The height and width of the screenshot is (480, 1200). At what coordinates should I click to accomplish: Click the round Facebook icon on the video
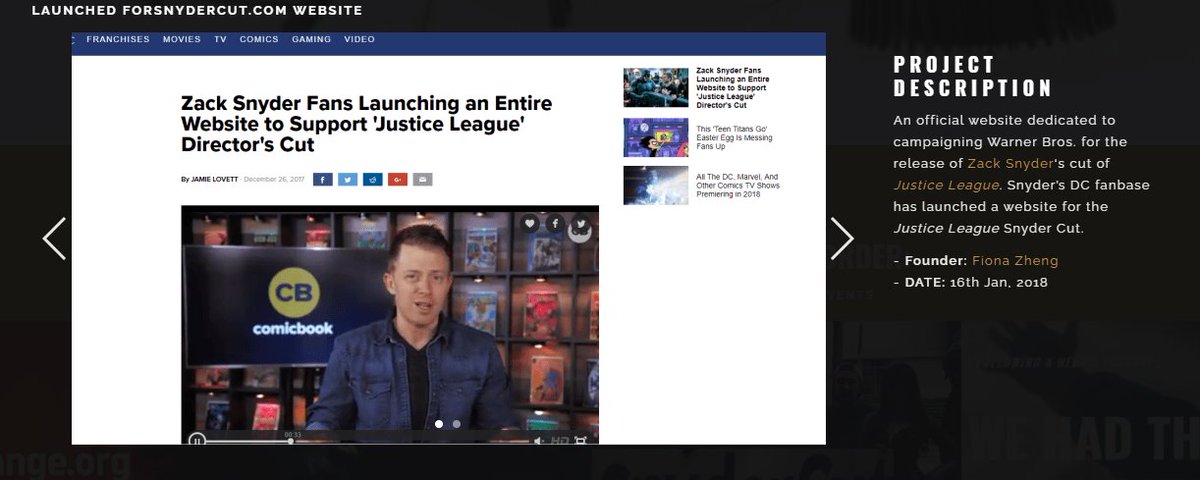coord(555,224)
